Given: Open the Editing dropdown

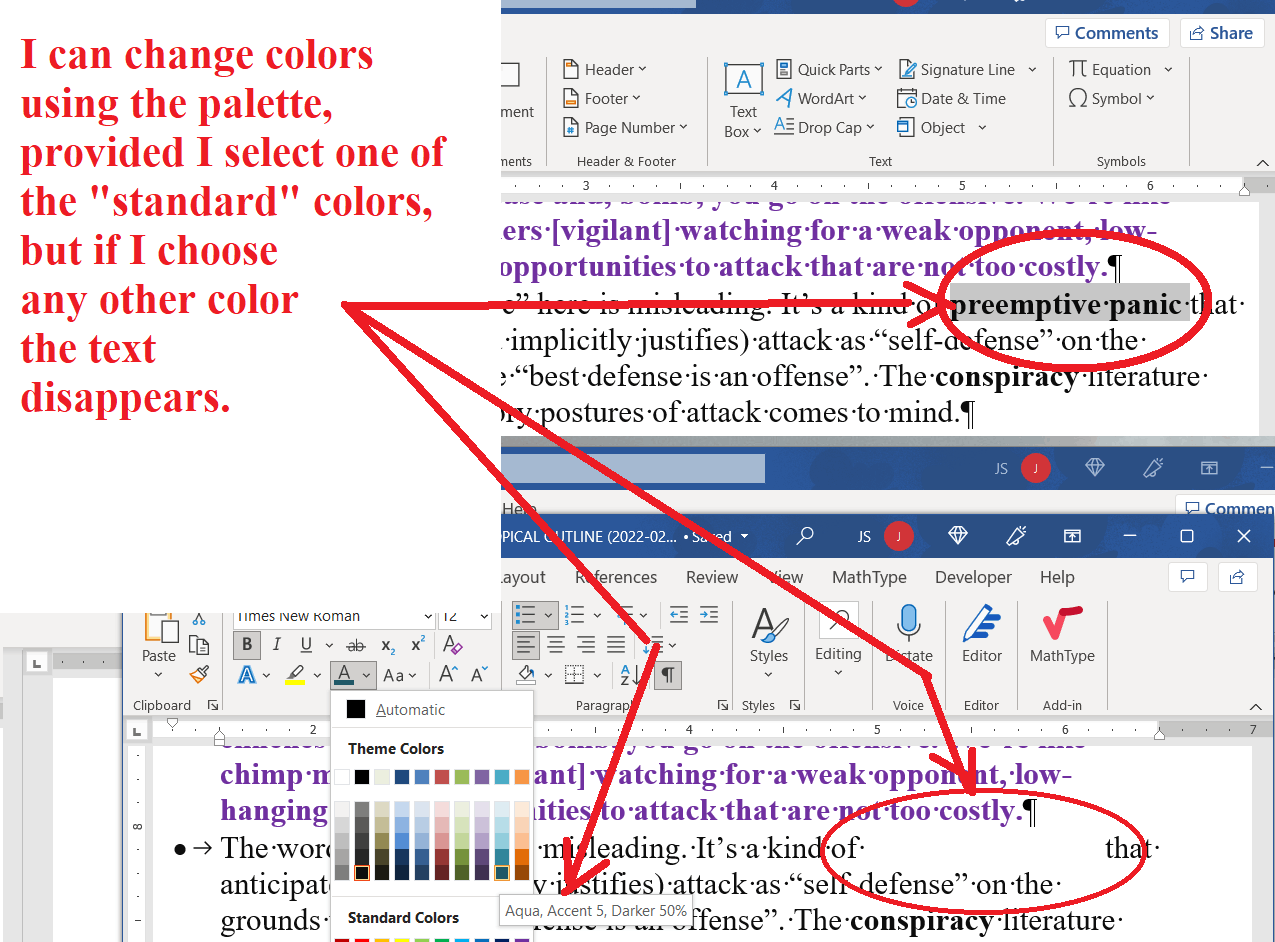Looking at the screenshot, I should (x=838, y=640).
